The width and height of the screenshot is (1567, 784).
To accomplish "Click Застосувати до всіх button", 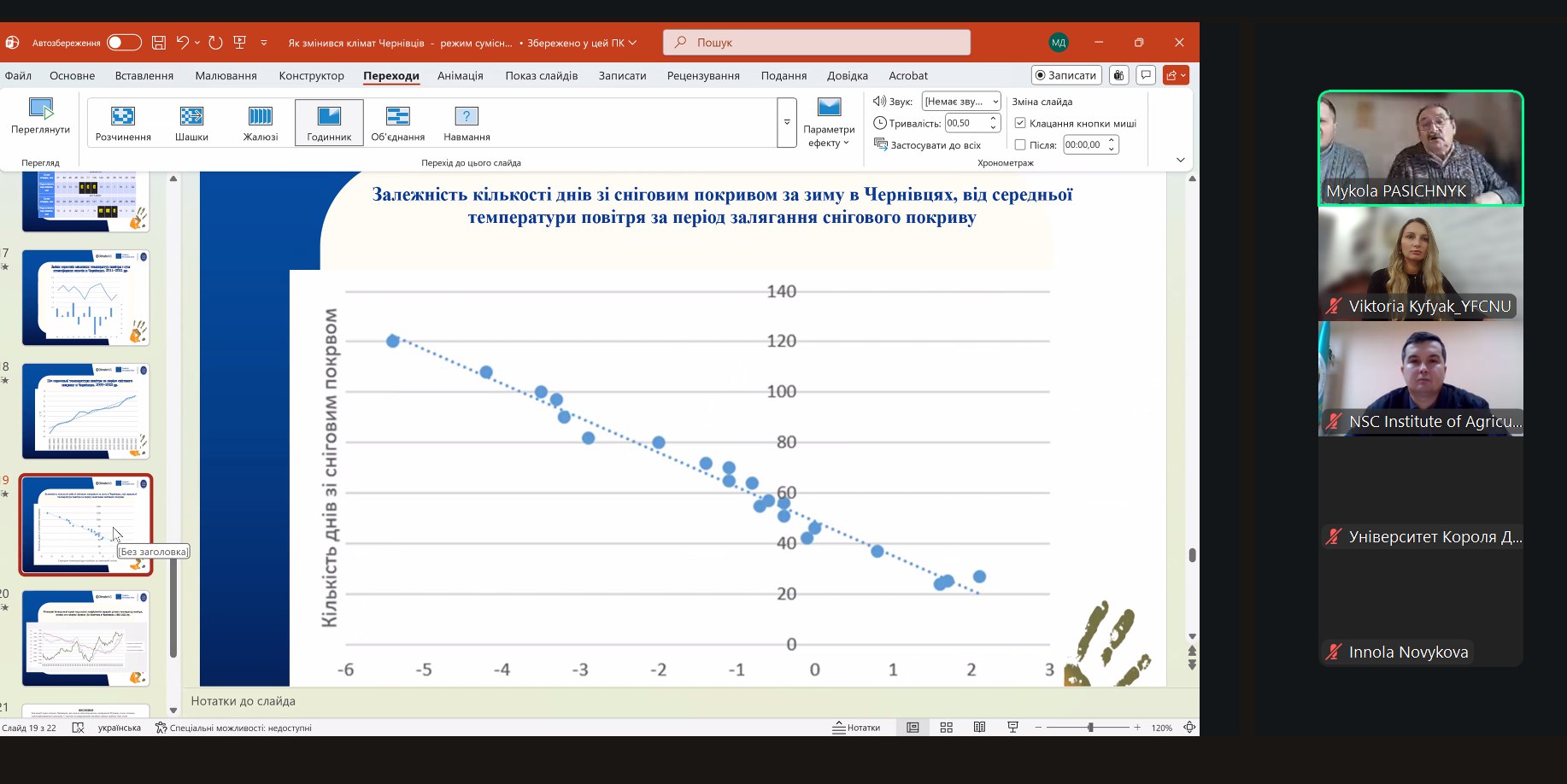I will (928, 145).
